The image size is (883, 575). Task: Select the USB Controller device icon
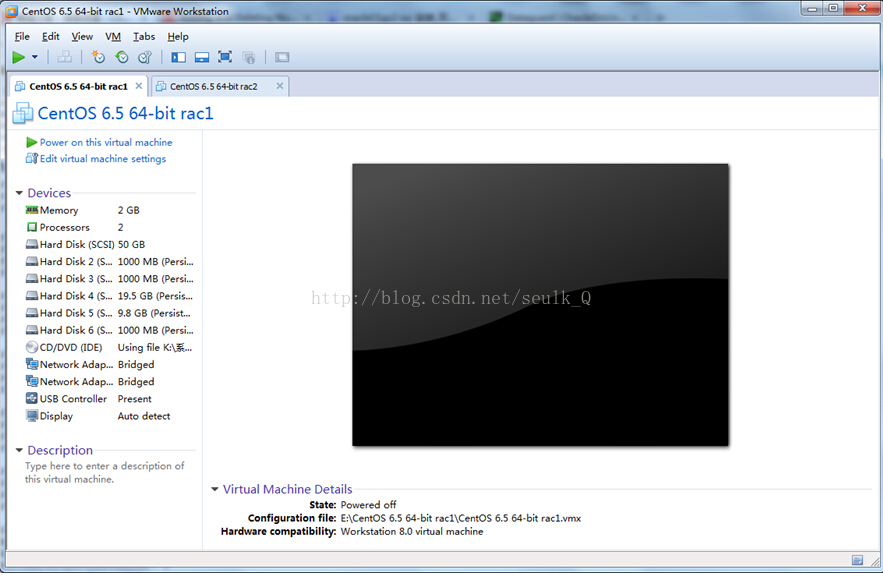click(x=32, y=399)
